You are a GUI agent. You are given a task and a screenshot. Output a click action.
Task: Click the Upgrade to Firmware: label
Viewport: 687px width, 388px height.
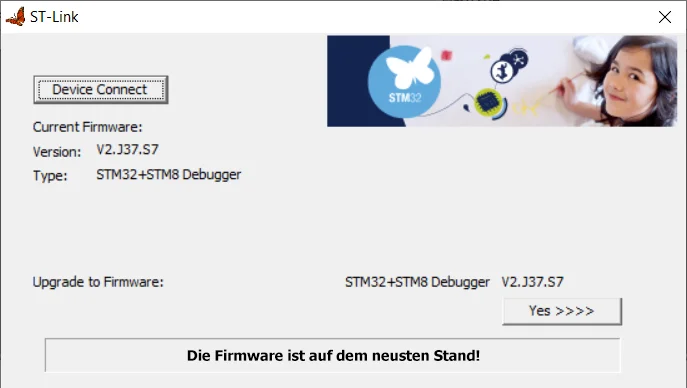[98, 282]
